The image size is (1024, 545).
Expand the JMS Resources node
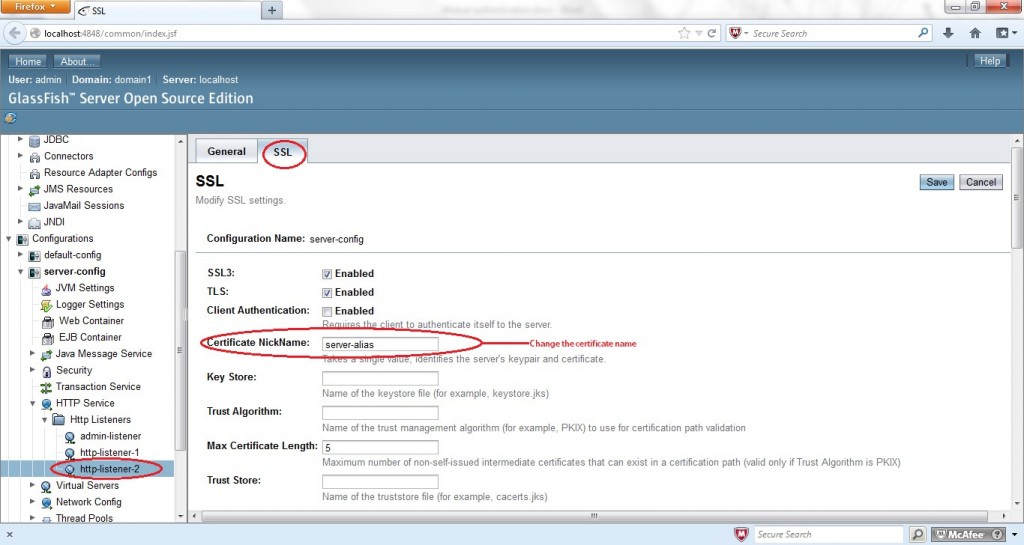(20, 188)
